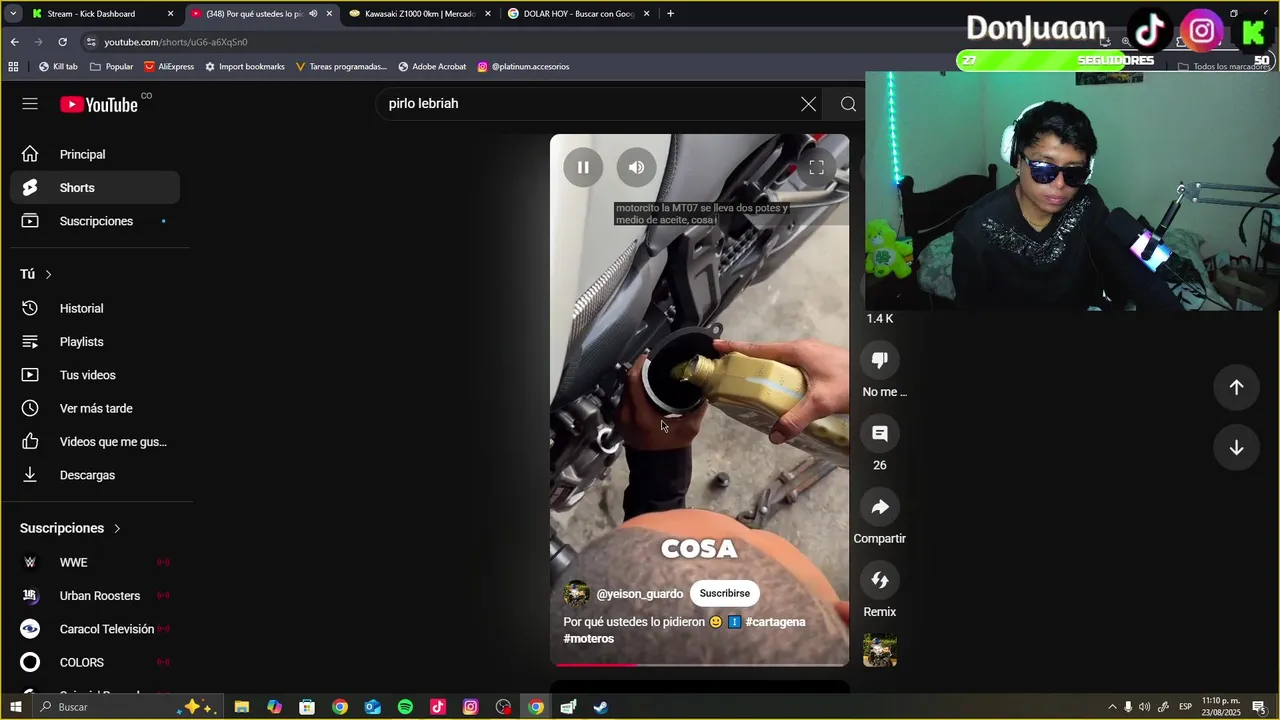Image resolution: width=1280 pixels, height=720 pixels.
Task: Reload the page with refresh icon
Action: point(62,42)
